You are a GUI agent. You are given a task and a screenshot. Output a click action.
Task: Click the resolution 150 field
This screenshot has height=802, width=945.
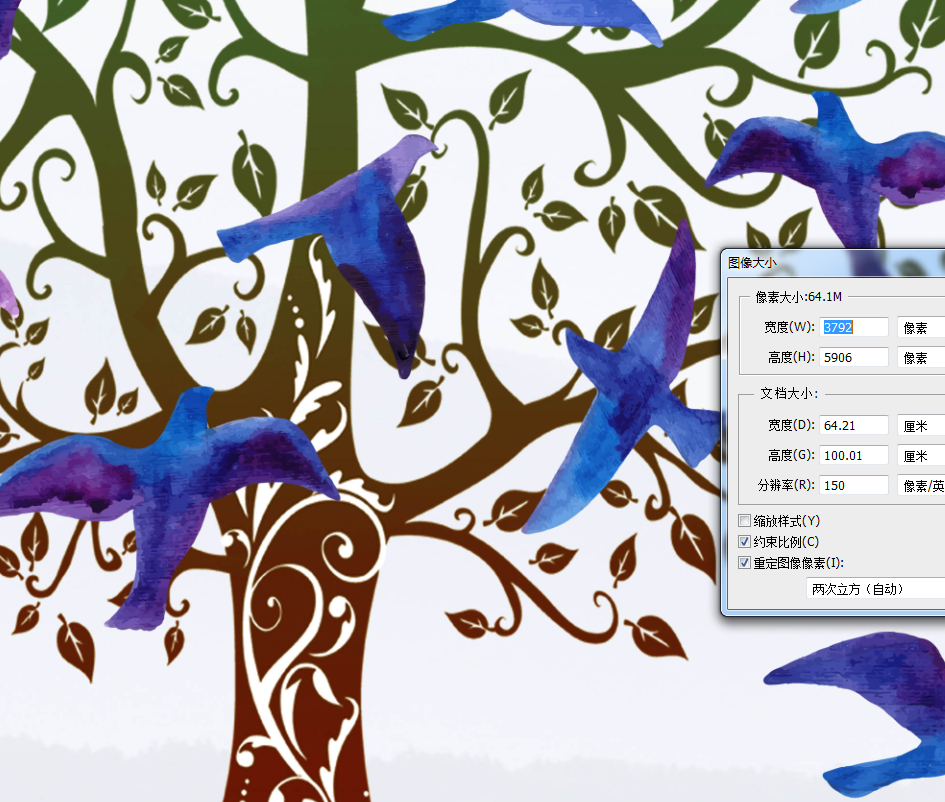click(853, 486)
